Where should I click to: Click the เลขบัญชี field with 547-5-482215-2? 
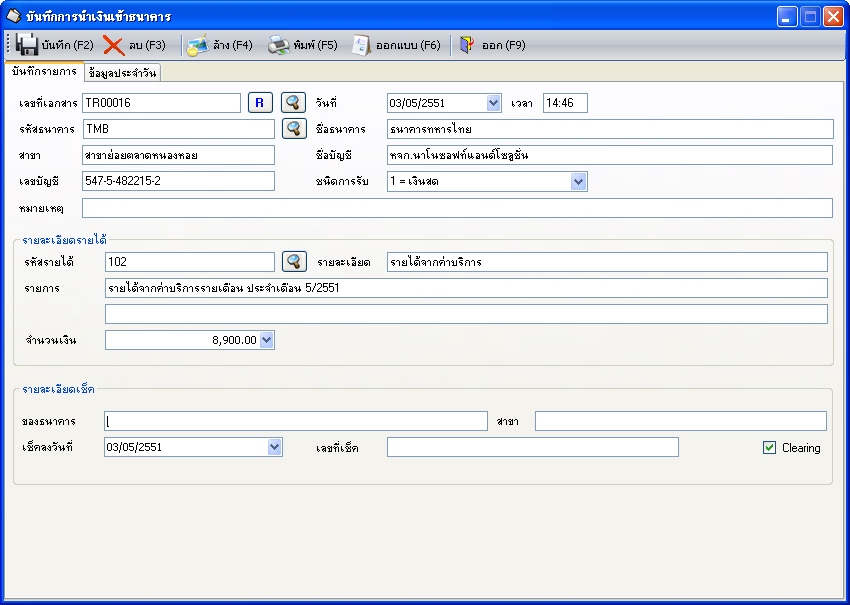tap(179, 181)
